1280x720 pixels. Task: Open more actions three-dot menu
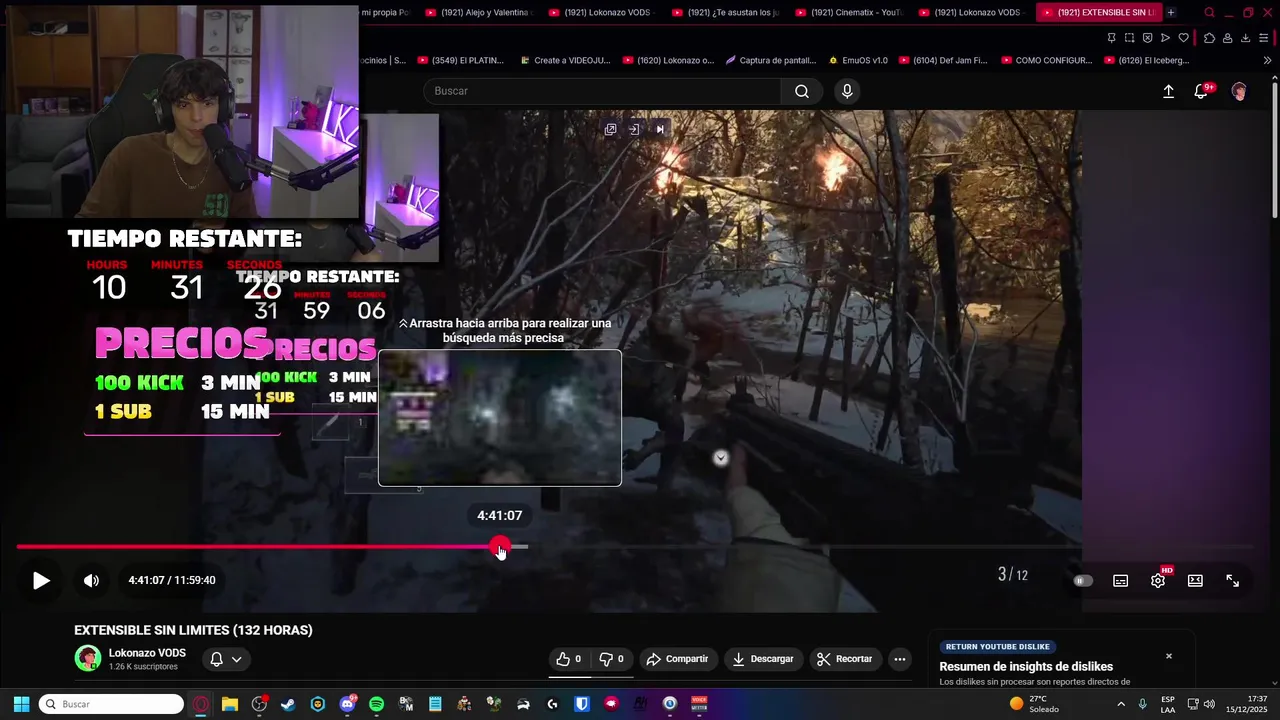coord(900,659)
